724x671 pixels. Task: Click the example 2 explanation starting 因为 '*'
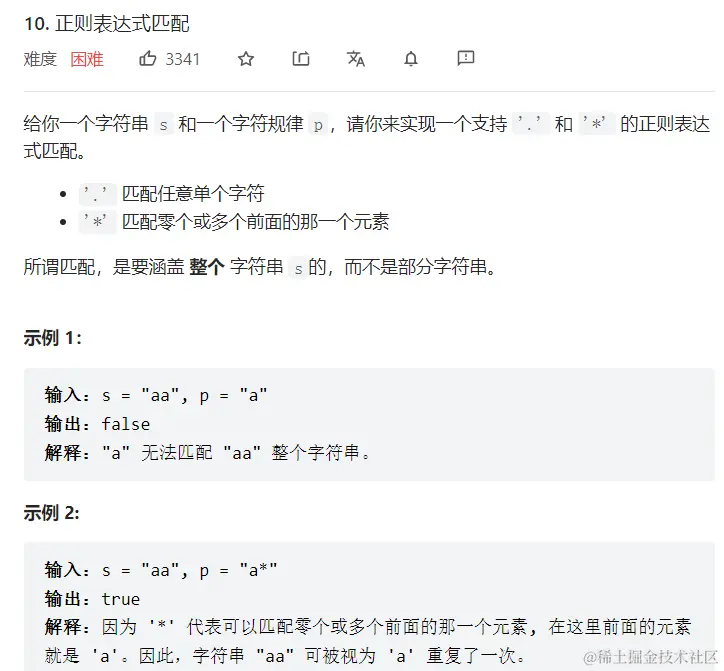[368, 641]
